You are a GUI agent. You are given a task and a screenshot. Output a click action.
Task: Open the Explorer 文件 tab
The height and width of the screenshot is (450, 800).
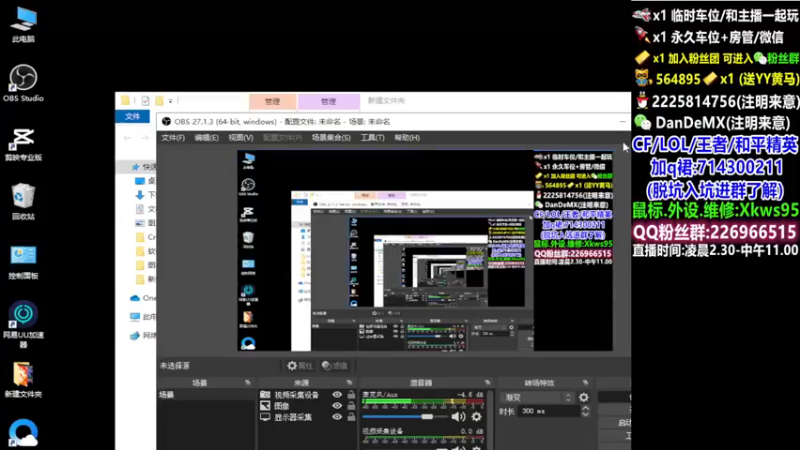[133, 117]
